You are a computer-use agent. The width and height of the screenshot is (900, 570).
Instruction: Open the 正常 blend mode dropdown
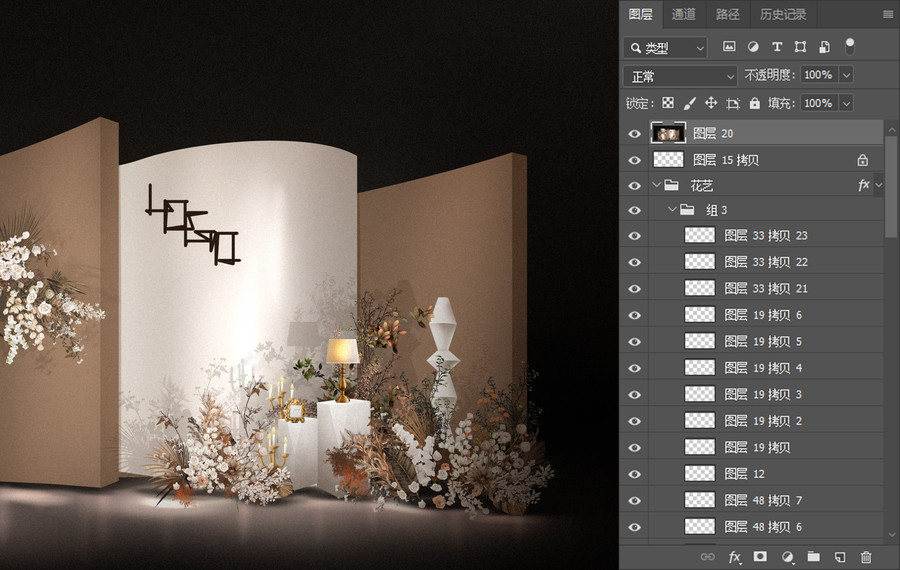click(x=680, y=76)
